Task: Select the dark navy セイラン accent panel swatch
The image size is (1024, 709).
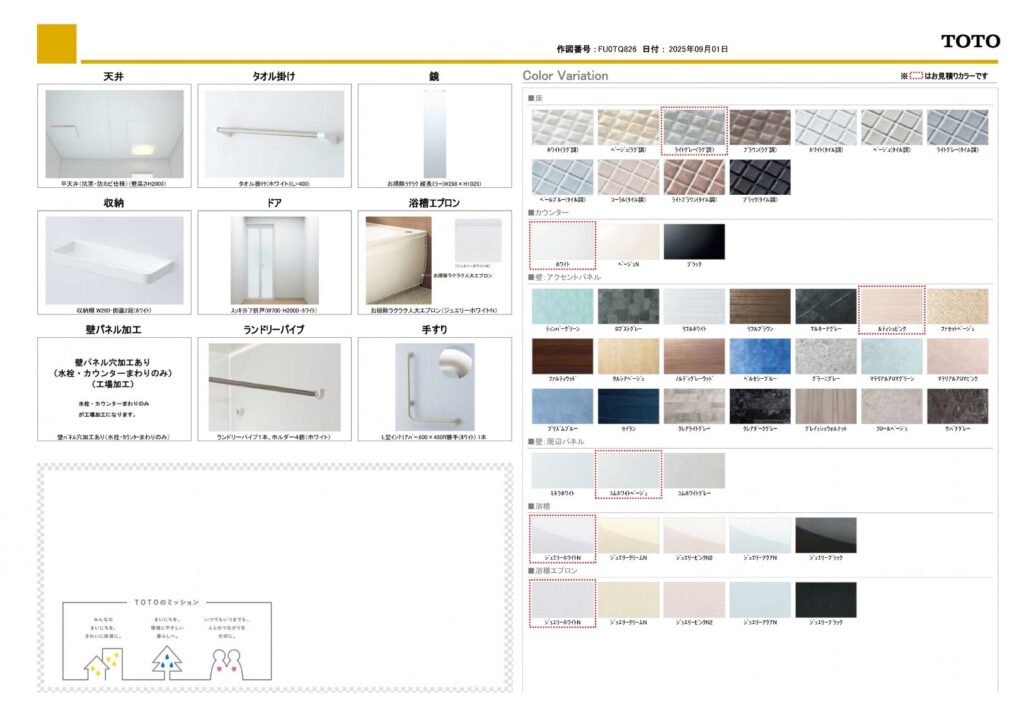Action: tap(628, 406)
